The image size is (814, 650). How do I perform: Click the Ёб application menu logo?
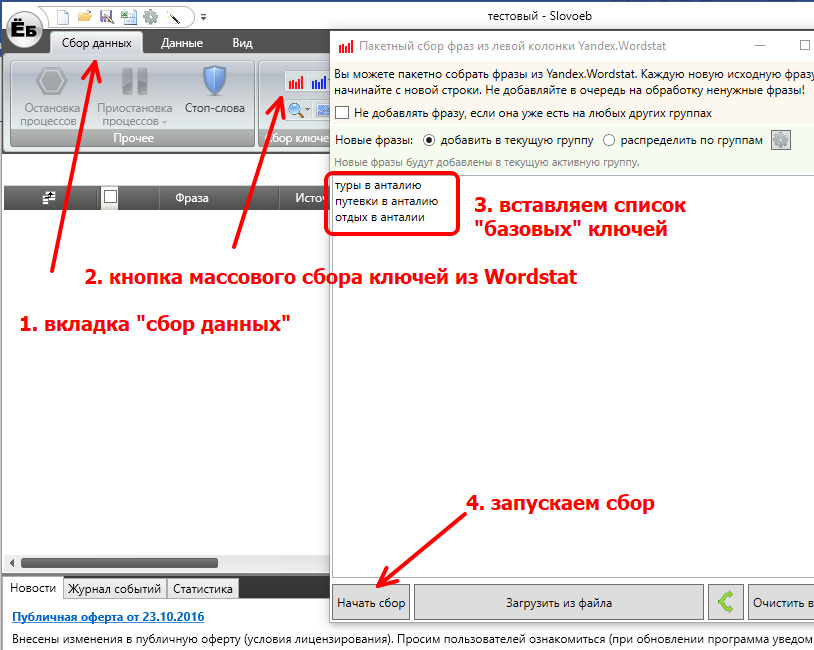click(x=25, y=28)
